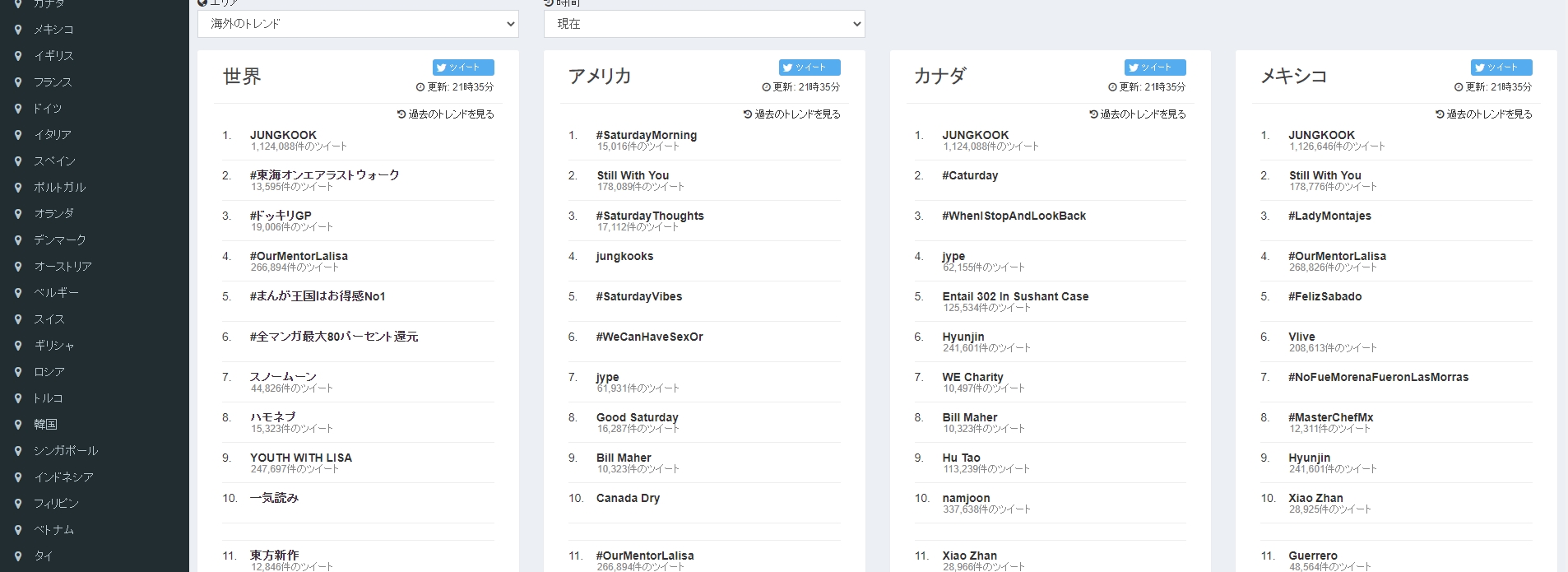Click the map pin icon beside メキシコ
The height and width of the screenshot is (572, 1568).
click(x=18, y=30)
